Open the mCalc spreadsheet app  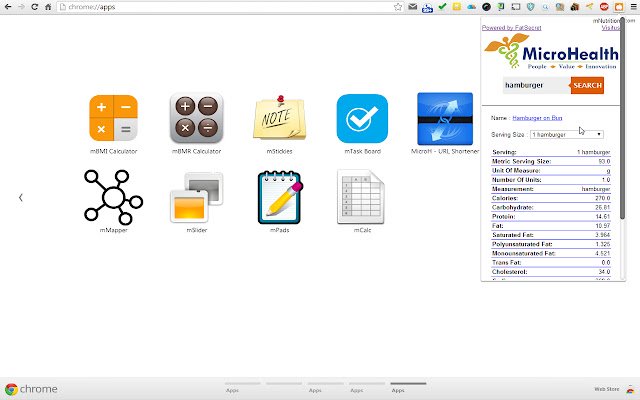pyautogui.click(x=361, y=197)
